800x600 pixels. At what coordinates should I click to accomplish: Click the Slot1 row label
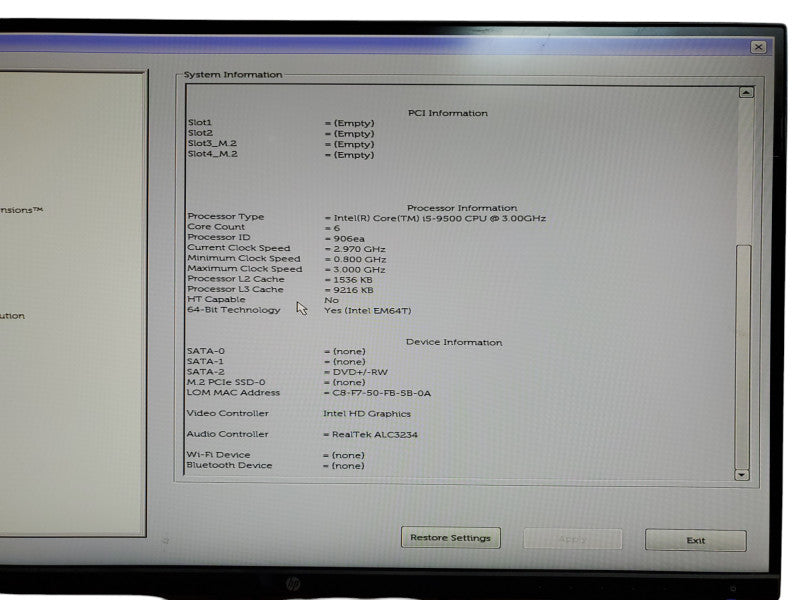tap(199, 122)
